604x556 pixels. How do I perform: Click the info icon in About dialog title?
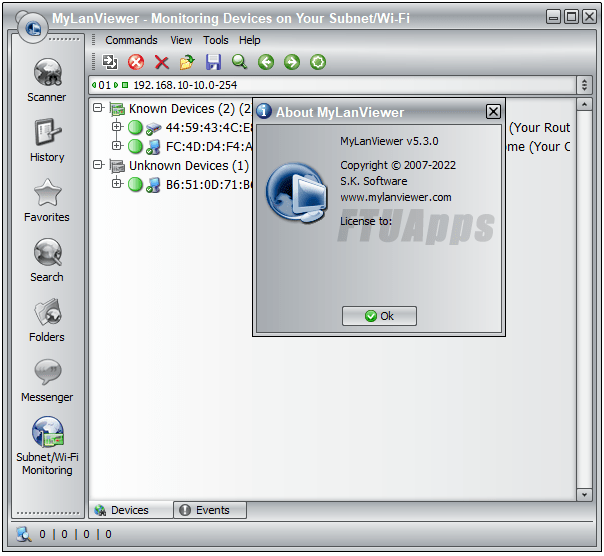click(264, 111)
